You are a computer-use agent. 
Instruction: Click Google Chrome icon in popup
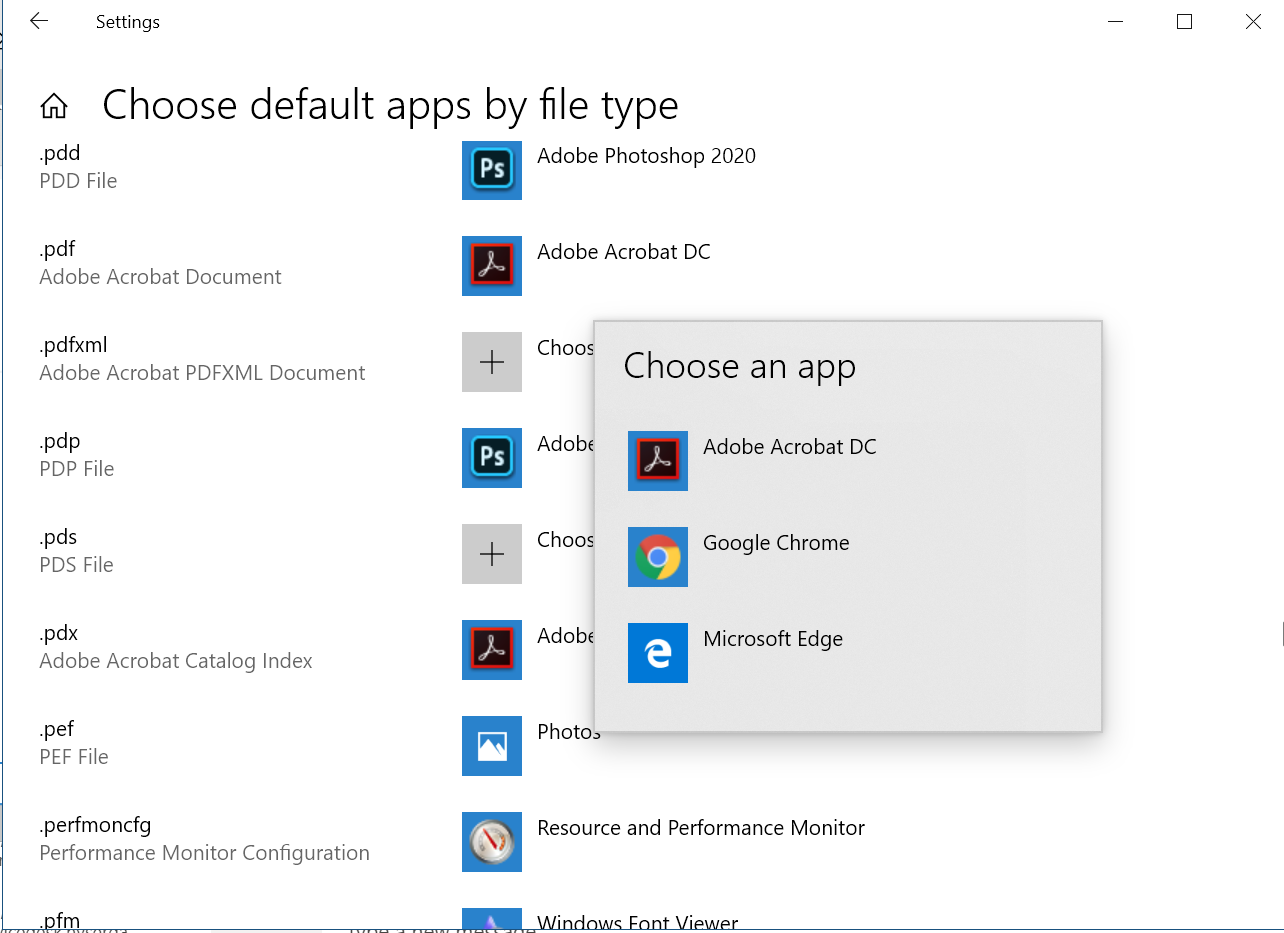pos(658,557)
